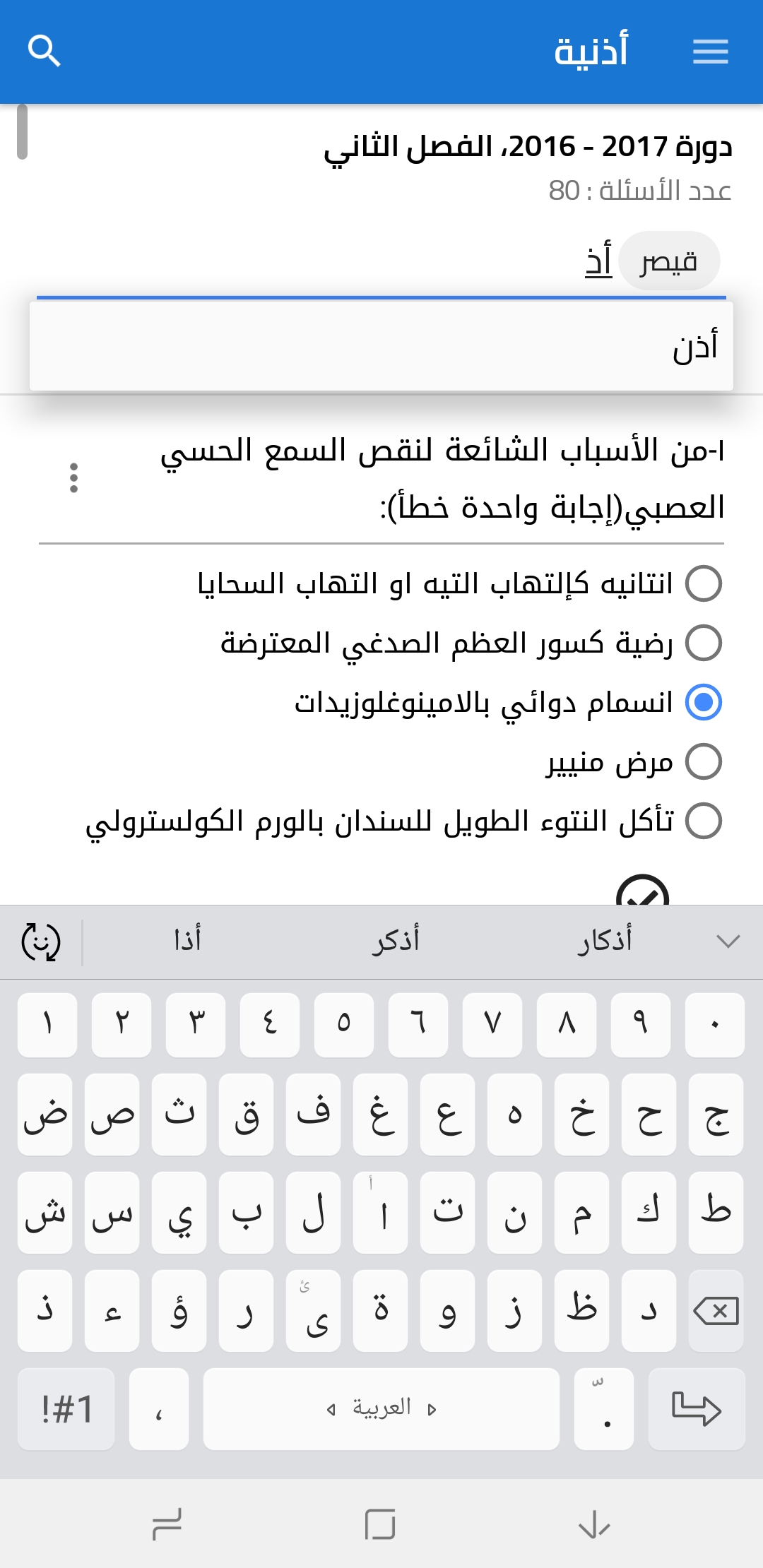The width and height of the screenshot is (763, 1568).
Task: Open the keyboard emoji sticker panel
Action: point(41,942)
